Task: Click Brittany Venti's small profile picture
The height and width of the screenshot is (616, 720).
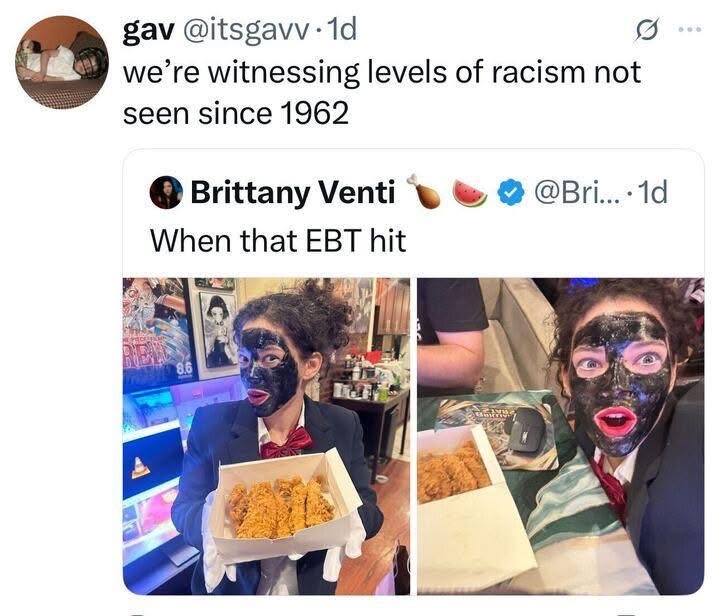Action: (166, 193)
